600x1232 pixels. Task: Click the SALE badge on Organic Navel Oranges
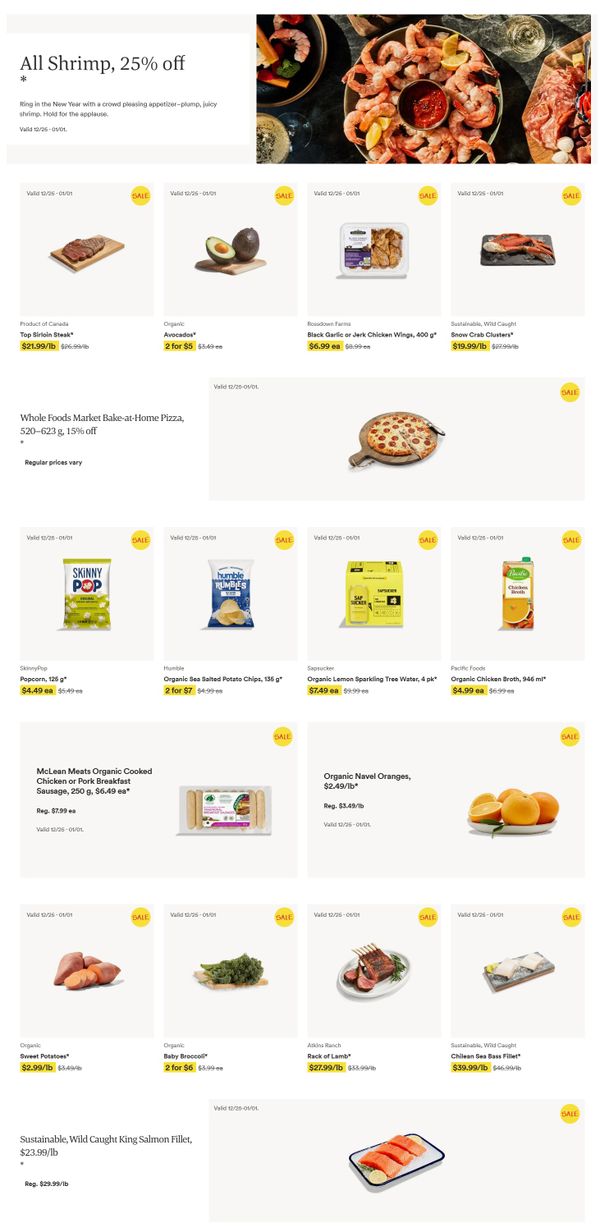click(570, 737)
